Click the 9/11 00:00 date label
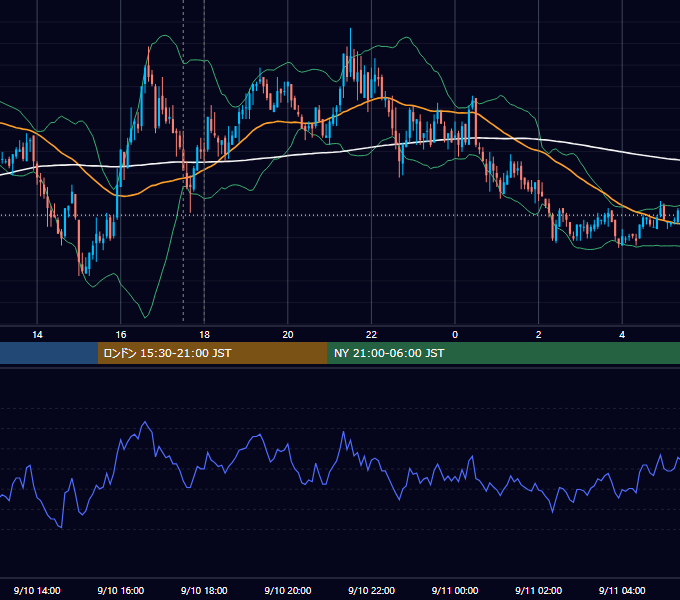The image size is (680, 600). click(455, 590)
